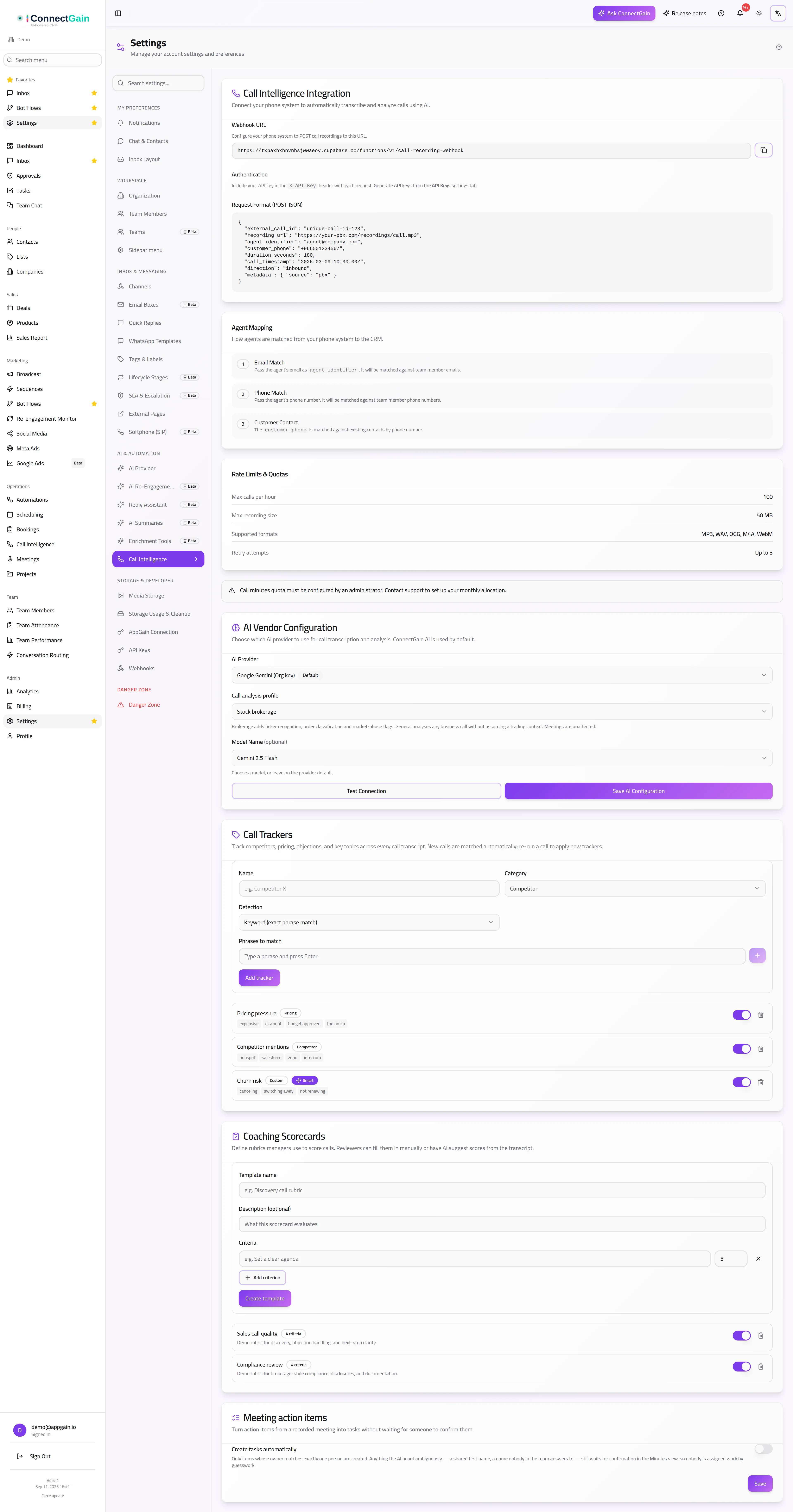
Task: Disable the Competitor mentions tracker toggle
Action: [x=741, y=1049]
